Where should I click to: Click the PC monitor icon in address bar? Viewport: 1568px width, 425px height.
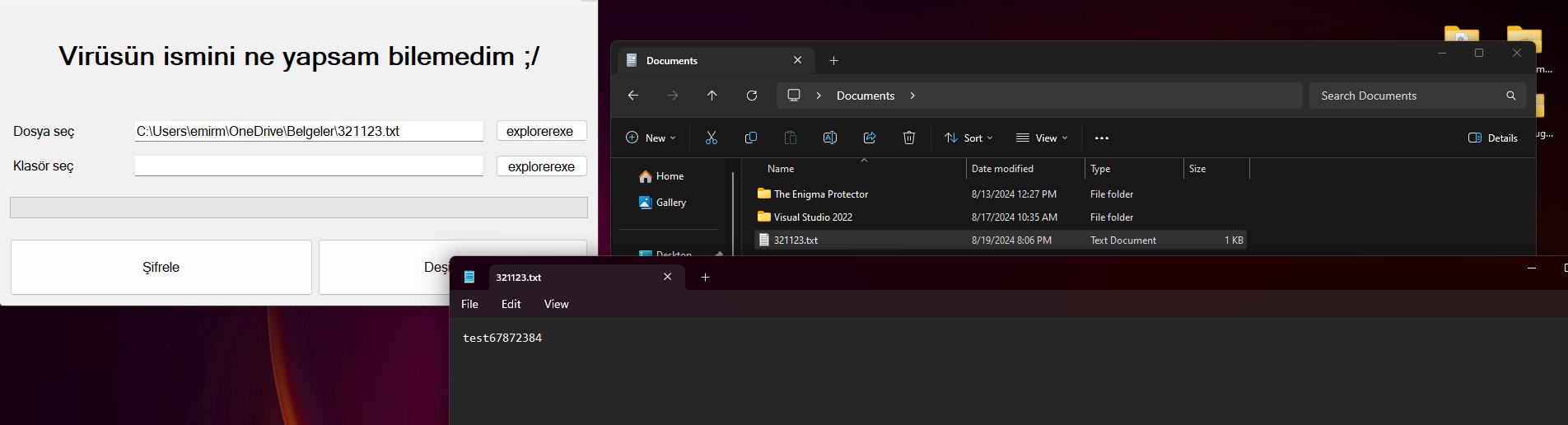pos(794,96)
